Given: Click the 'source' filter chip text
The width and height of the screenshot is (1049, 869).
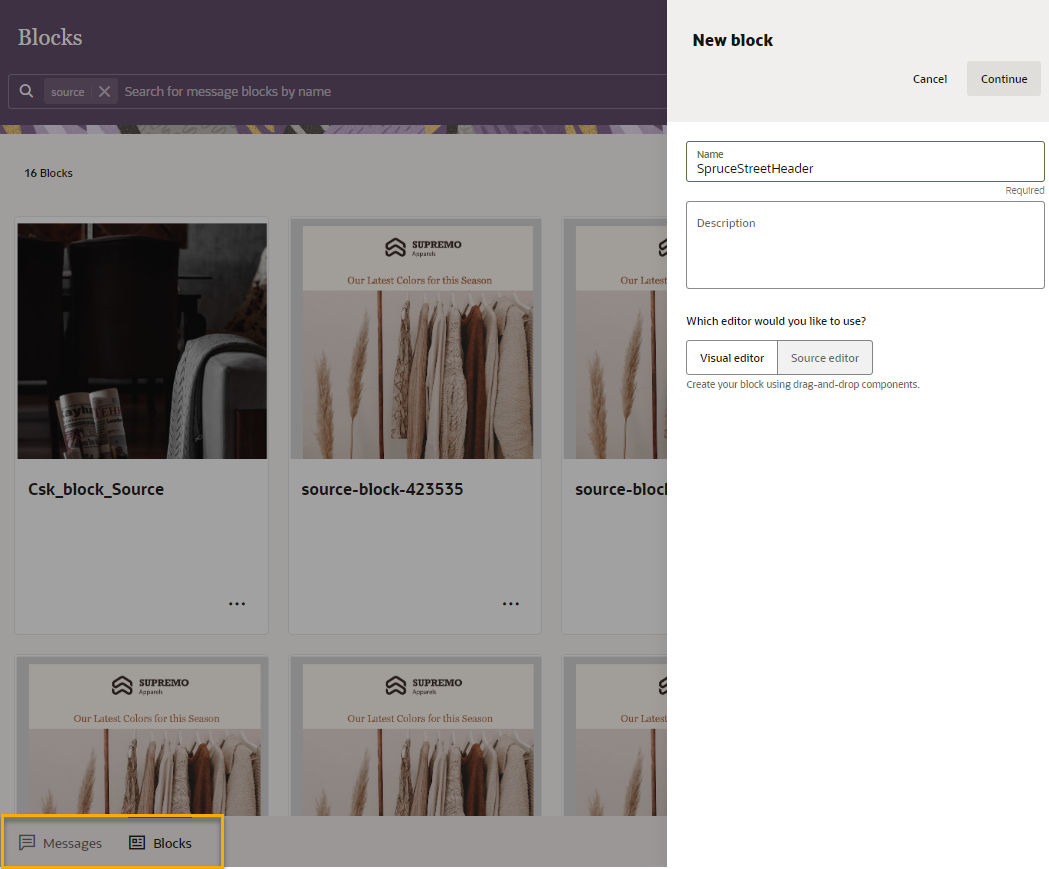Looking at the screenshot, I should point(68,92).
